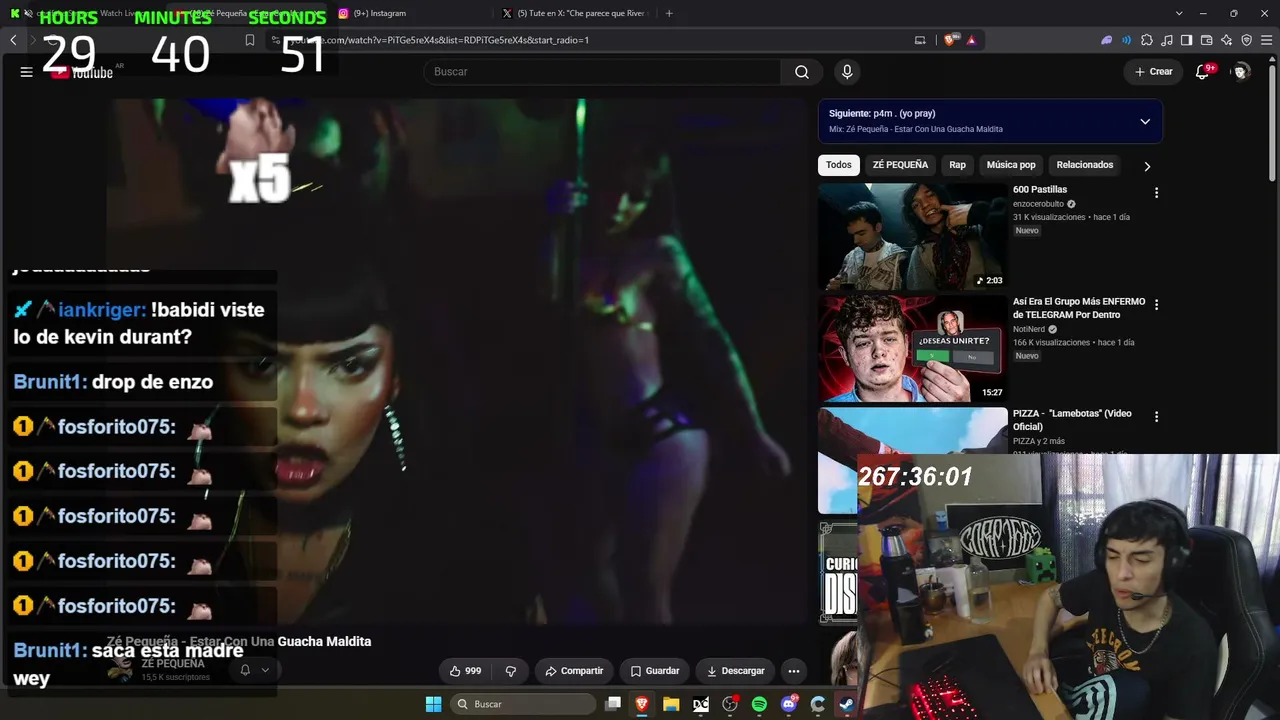Click the Crear button

(x=1153, y=72)
